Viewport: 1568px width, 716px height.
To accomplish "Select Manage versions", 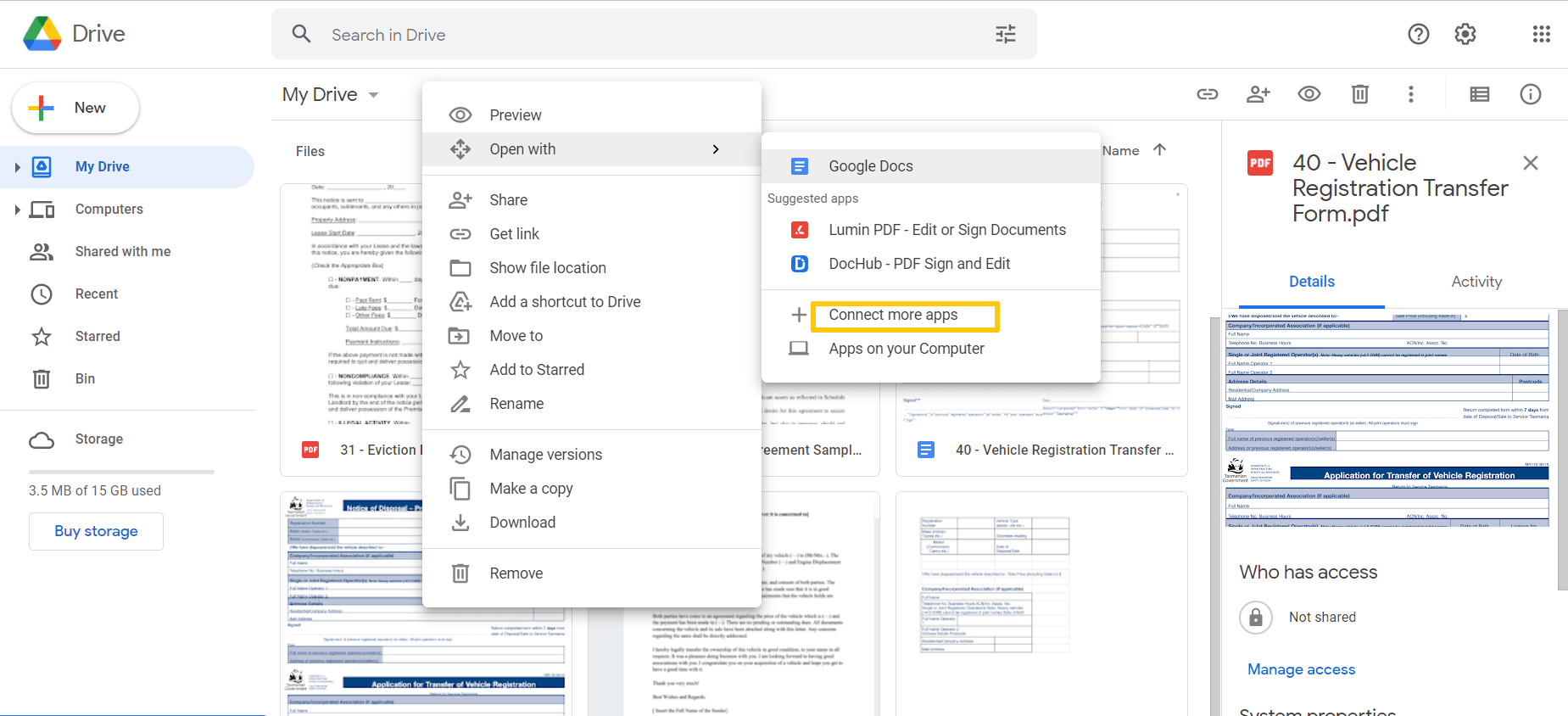I will click(592, 455).
